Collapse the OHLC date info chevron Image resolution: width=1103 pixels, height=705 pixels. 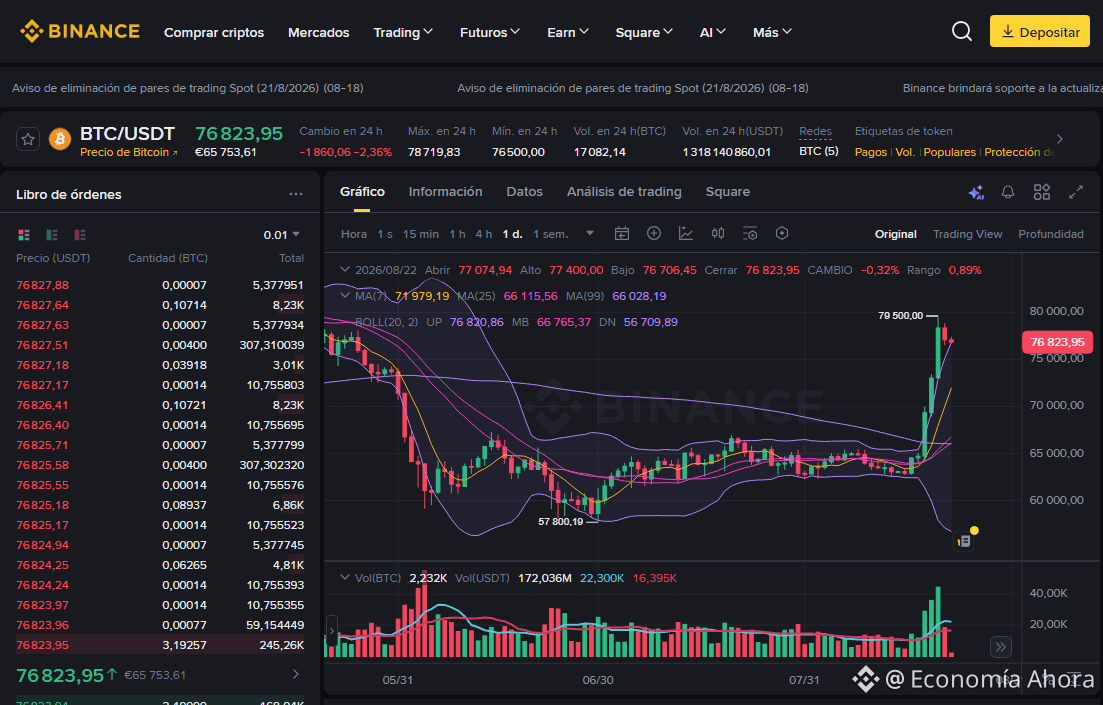pyautogui.click(x=345, y=269)
